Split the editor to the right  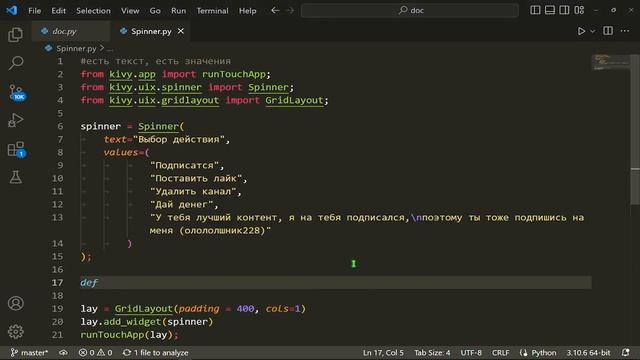[608, 31]
